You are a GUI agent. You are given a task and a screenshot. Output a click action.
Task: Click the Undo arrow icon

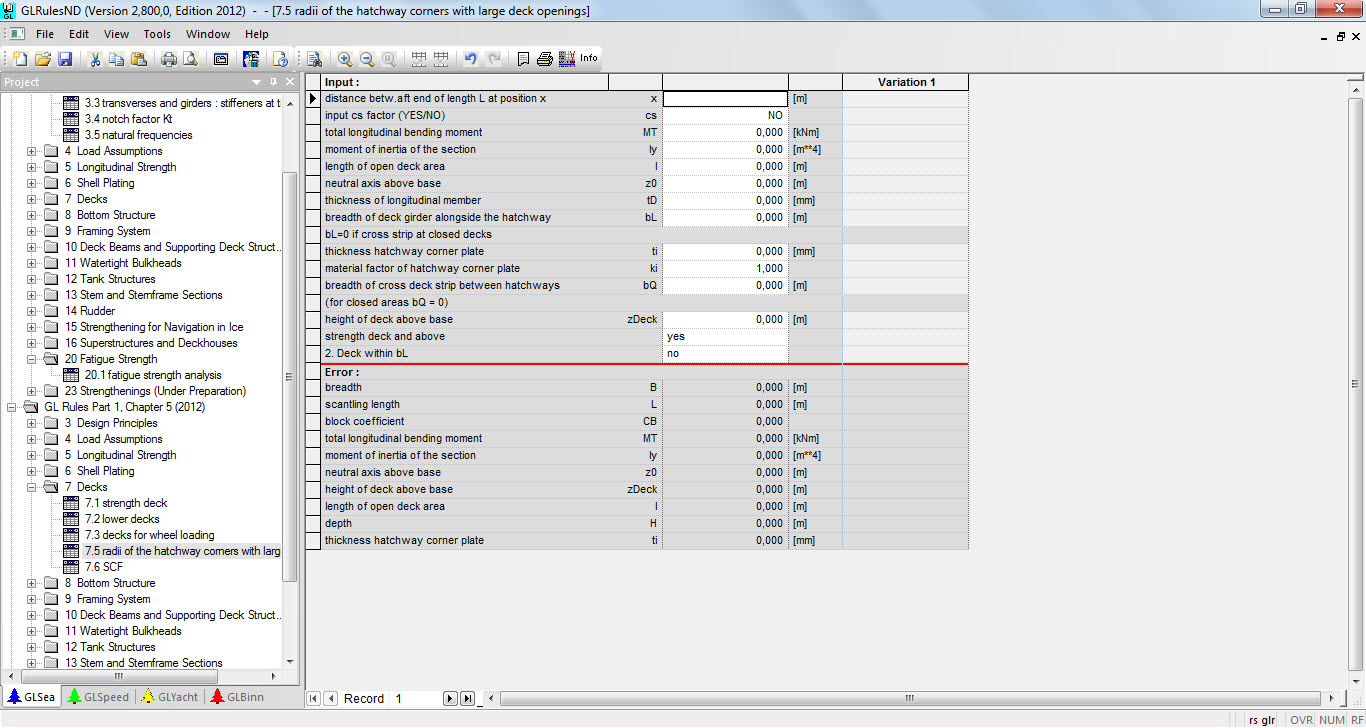[x=471, y=59]
